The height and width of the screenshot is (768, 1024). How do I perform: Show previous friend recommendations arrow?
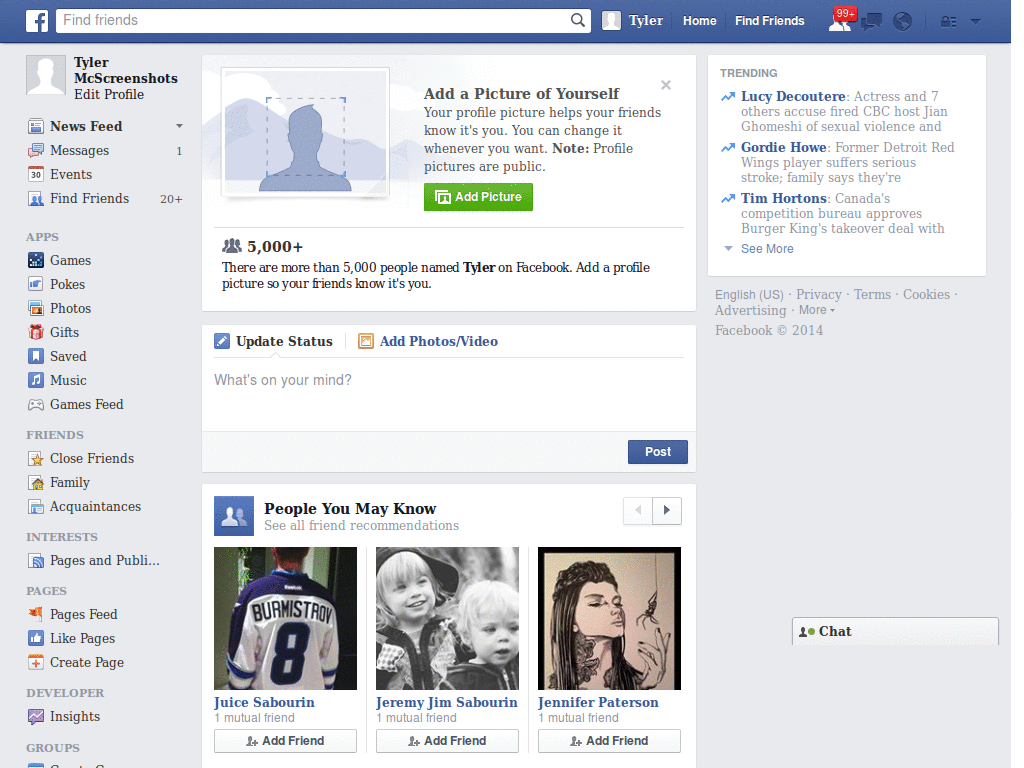pos(638,511)
